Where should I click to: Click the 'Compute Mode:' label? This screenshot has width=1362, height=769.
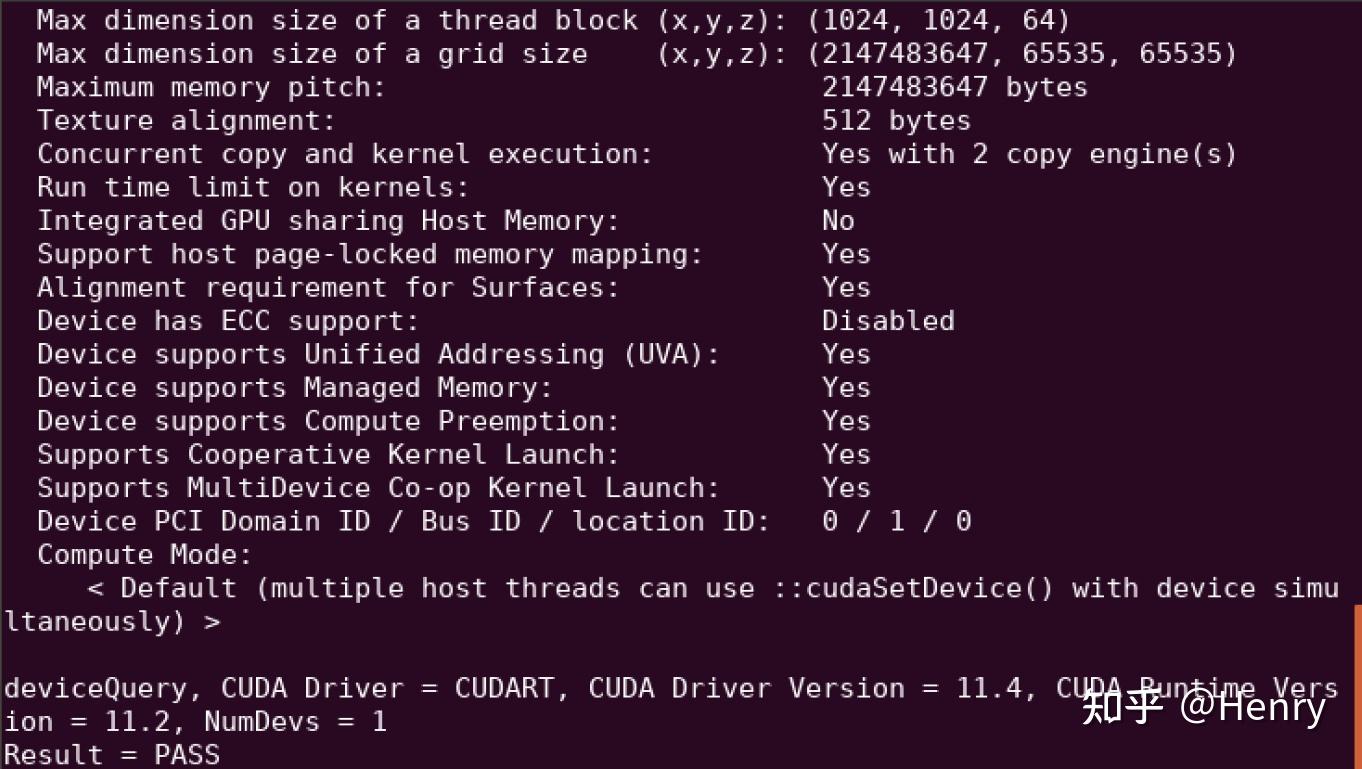[145, 555]
